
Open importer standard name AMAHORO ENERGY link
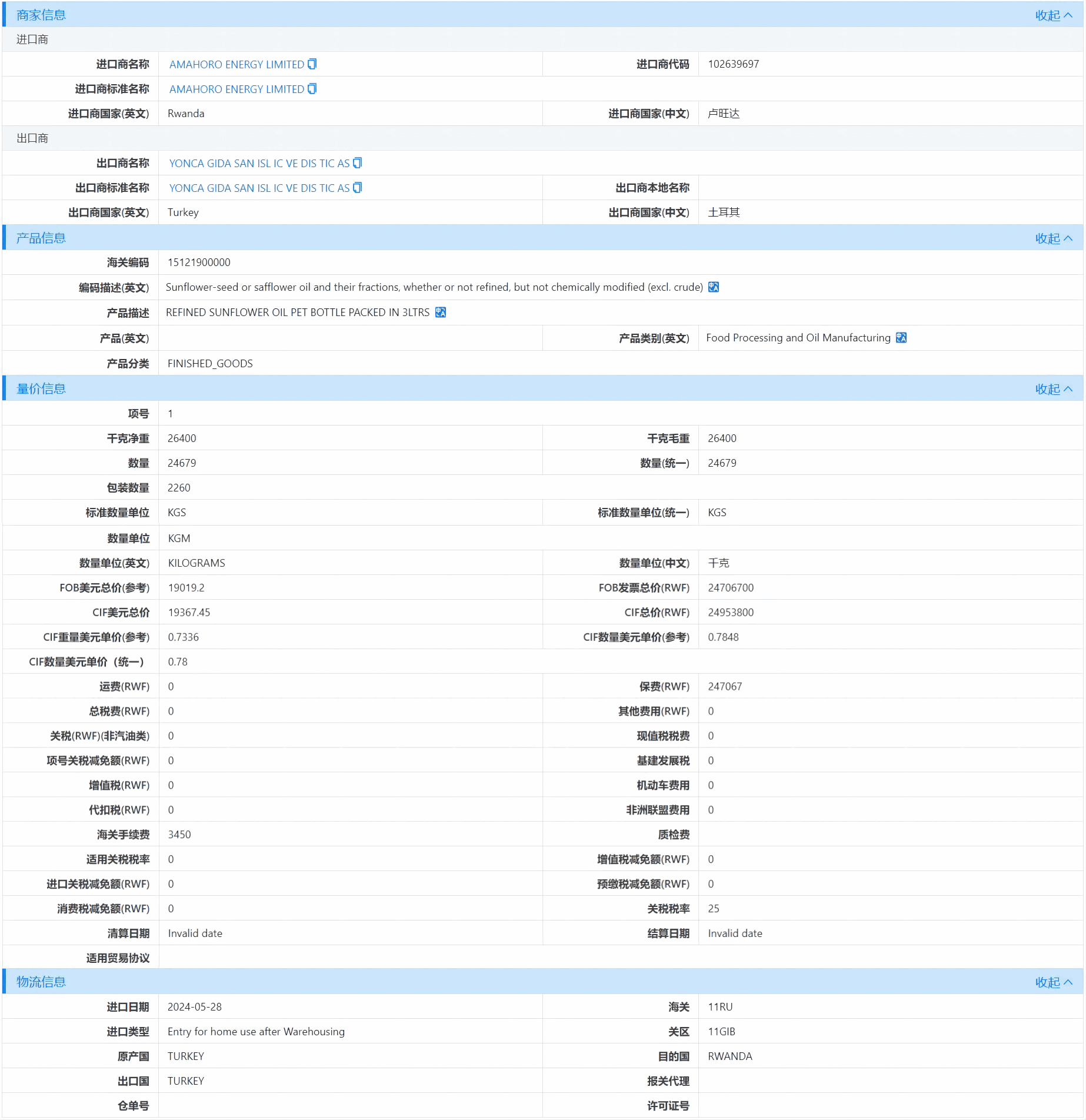pyautogui.click(x=236, y=89)
